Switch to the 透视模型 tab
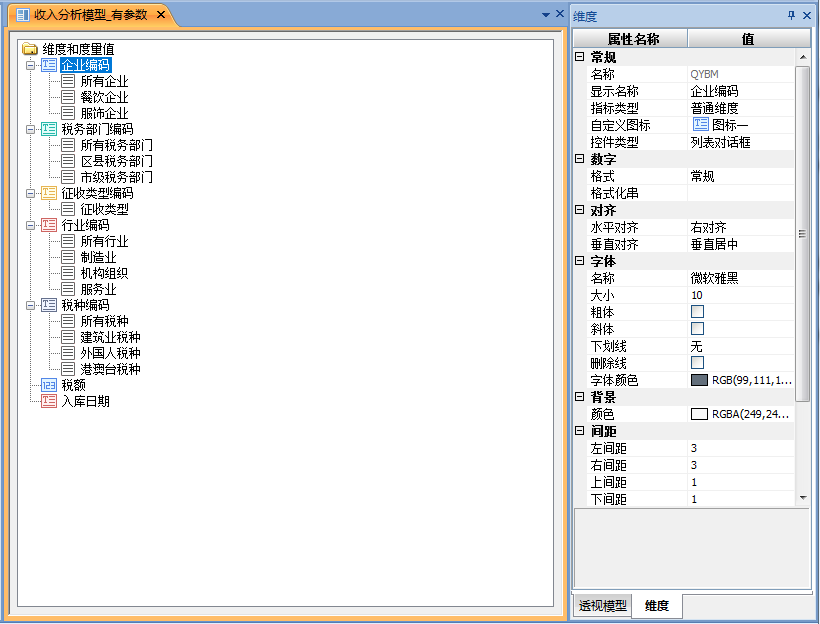Screen dimensions: 820x624 click(x=602, y=606)
